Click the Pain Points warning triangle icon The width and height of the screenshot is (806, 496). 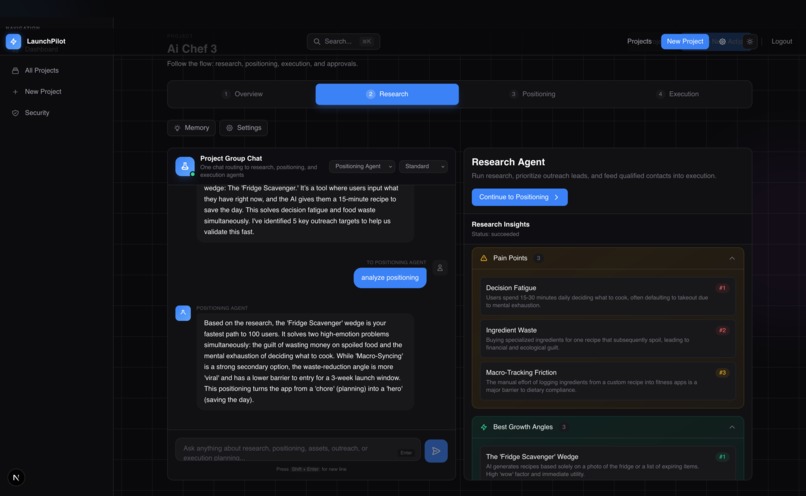click(x=484, y=258)
